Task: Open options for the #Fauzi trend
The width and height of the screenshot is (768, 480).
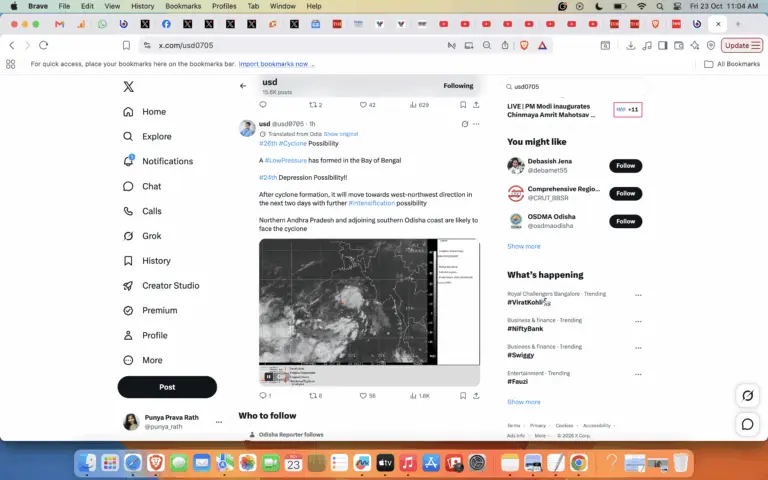Action: coord(638,375)
